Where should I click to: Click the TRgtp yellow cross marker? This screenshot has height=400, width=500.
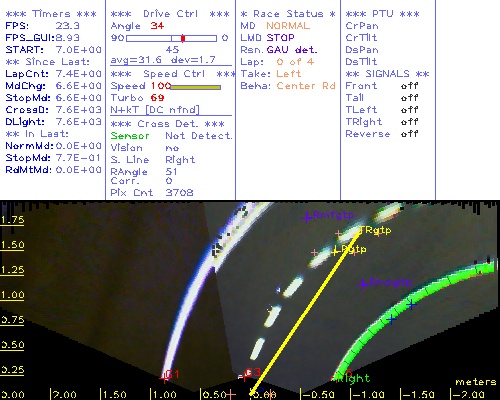tap(360, 230)
